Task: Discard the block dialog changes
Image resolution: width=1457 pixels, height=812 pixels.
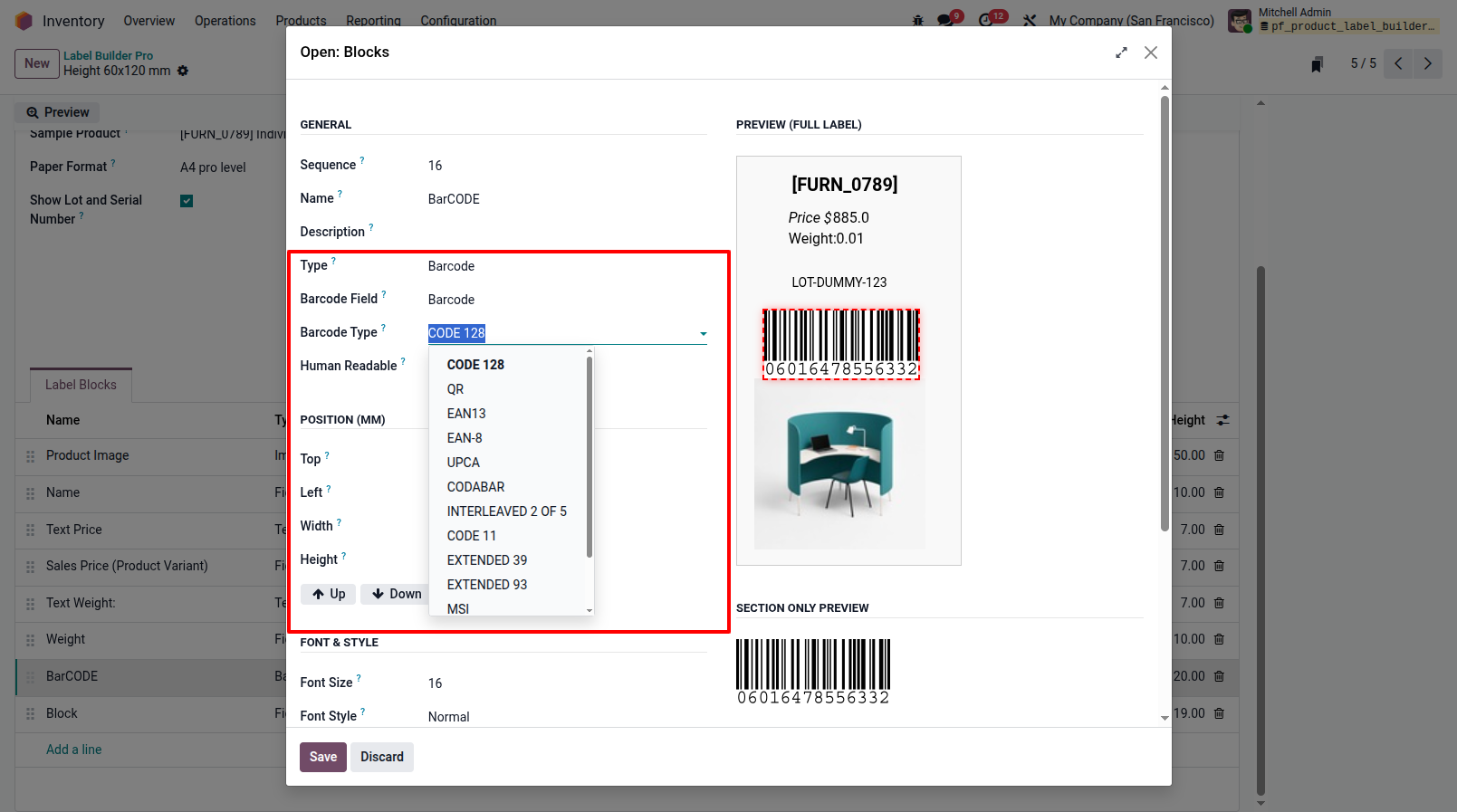Action: pyautogui.click(x=382, y=757)
